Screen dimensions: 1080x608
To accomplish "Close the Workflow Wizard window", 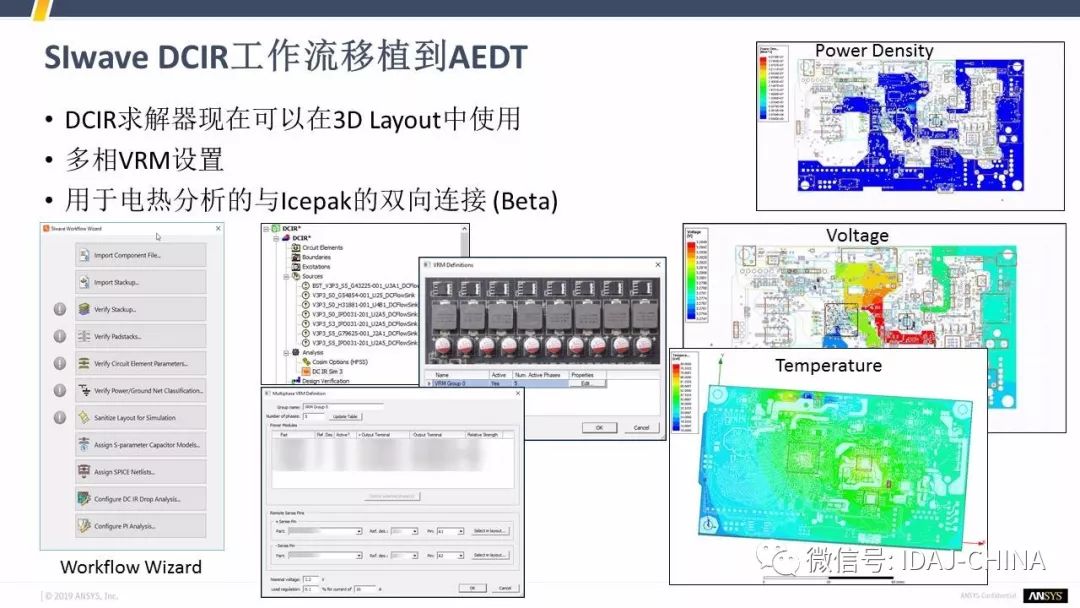I will click(218, 229).
